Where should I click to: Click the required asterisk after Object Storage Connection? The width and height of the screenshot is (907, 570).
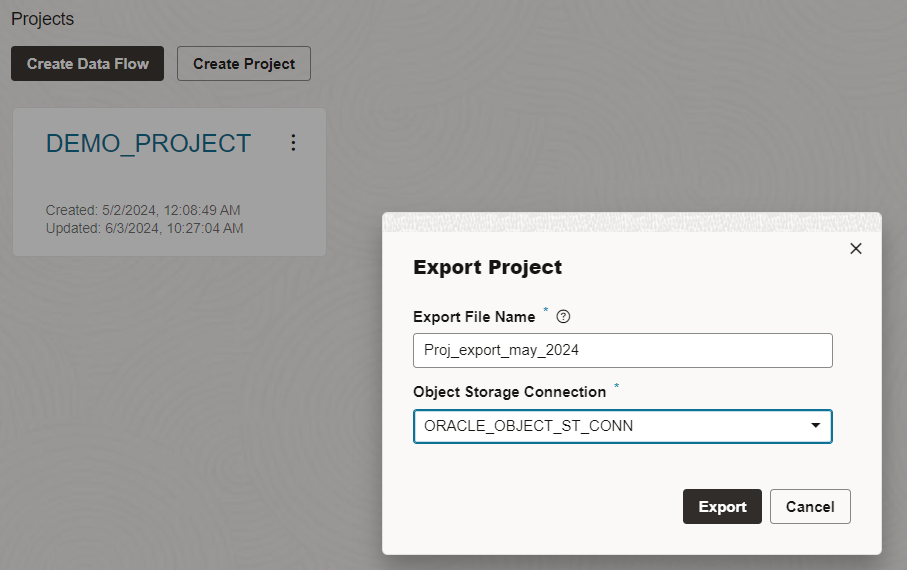(x=616, y=386)
